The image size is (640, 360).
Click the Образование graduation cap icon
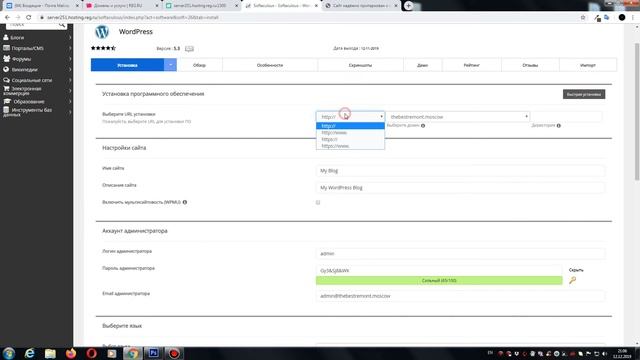pos(7,101)
